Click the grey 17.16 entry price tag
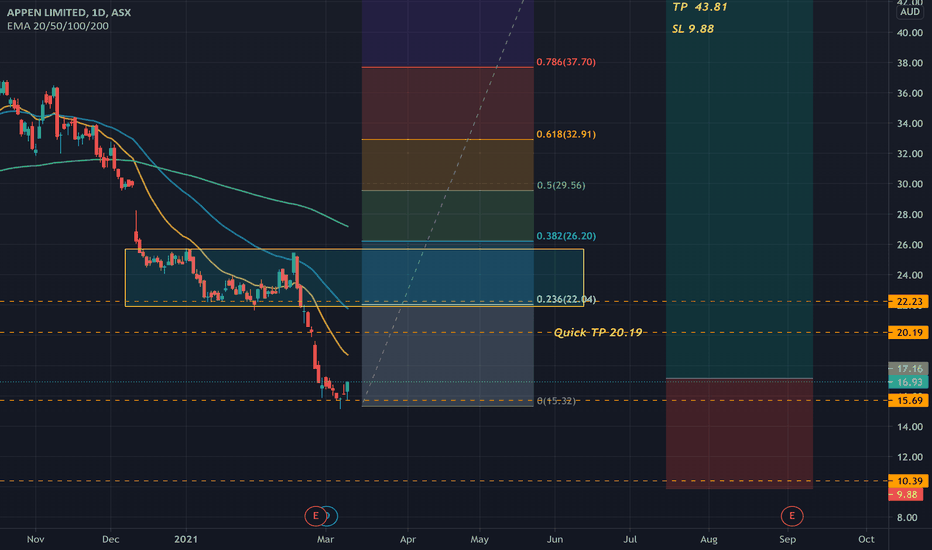Viewport: 932px width, 550px height. pos(908,369)
